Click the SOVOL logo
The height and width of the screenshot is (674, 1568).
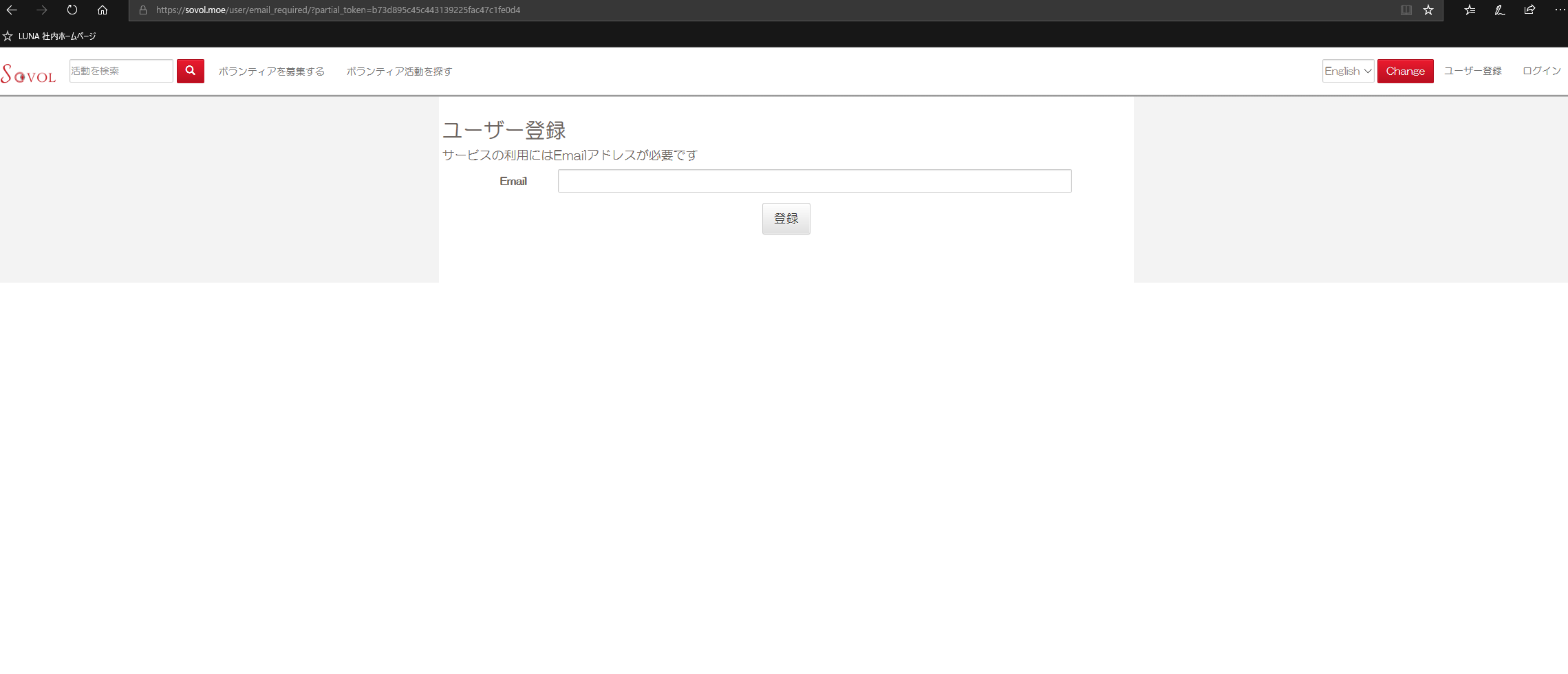pyautogui.click(x=29, y=72)
